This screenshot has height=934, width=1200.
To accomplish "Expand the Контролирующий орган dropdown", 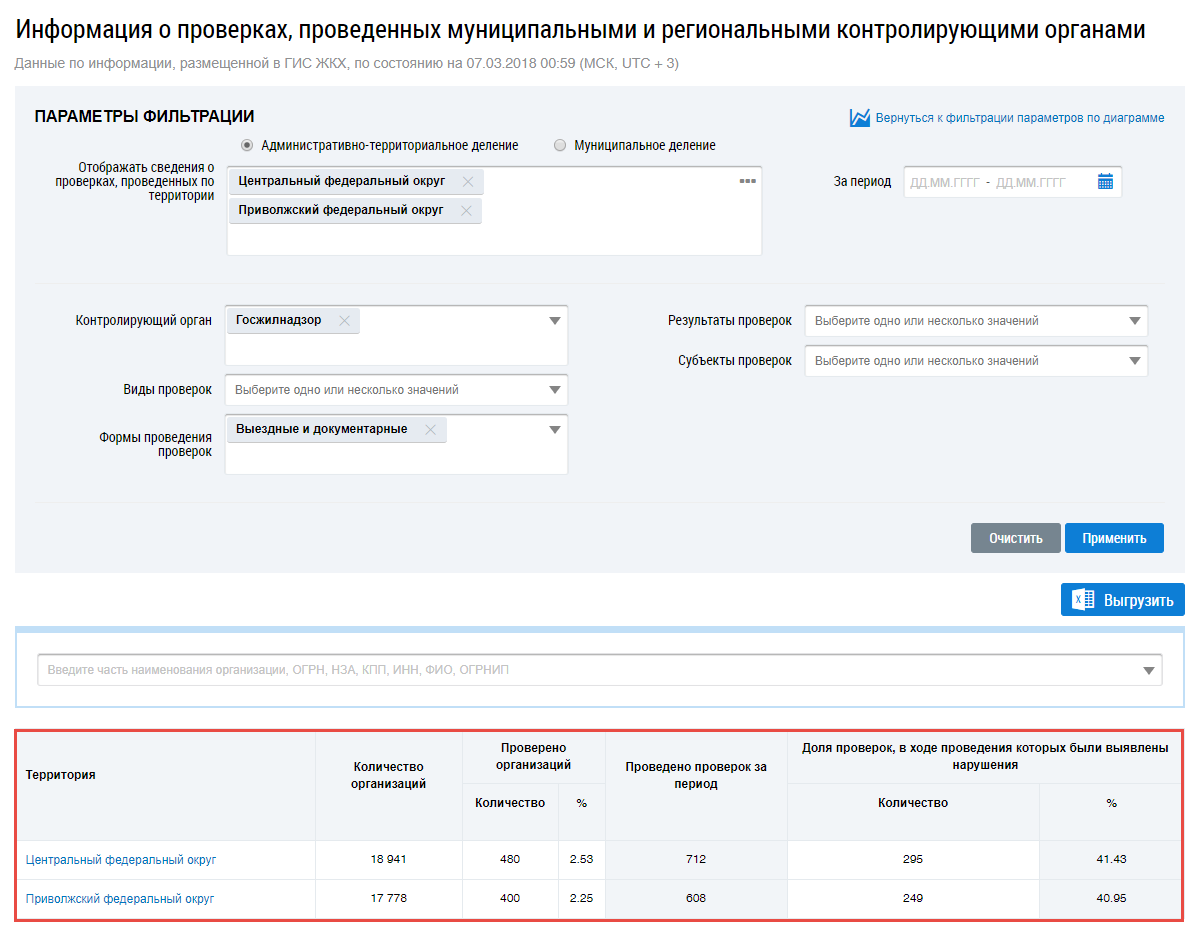I will (555, 321).
